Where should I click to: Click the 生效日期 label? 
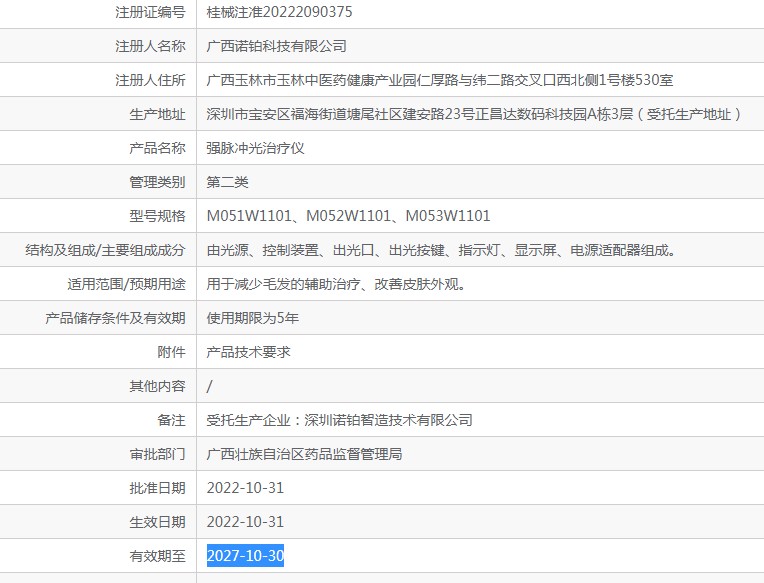[x=157, y=522]
